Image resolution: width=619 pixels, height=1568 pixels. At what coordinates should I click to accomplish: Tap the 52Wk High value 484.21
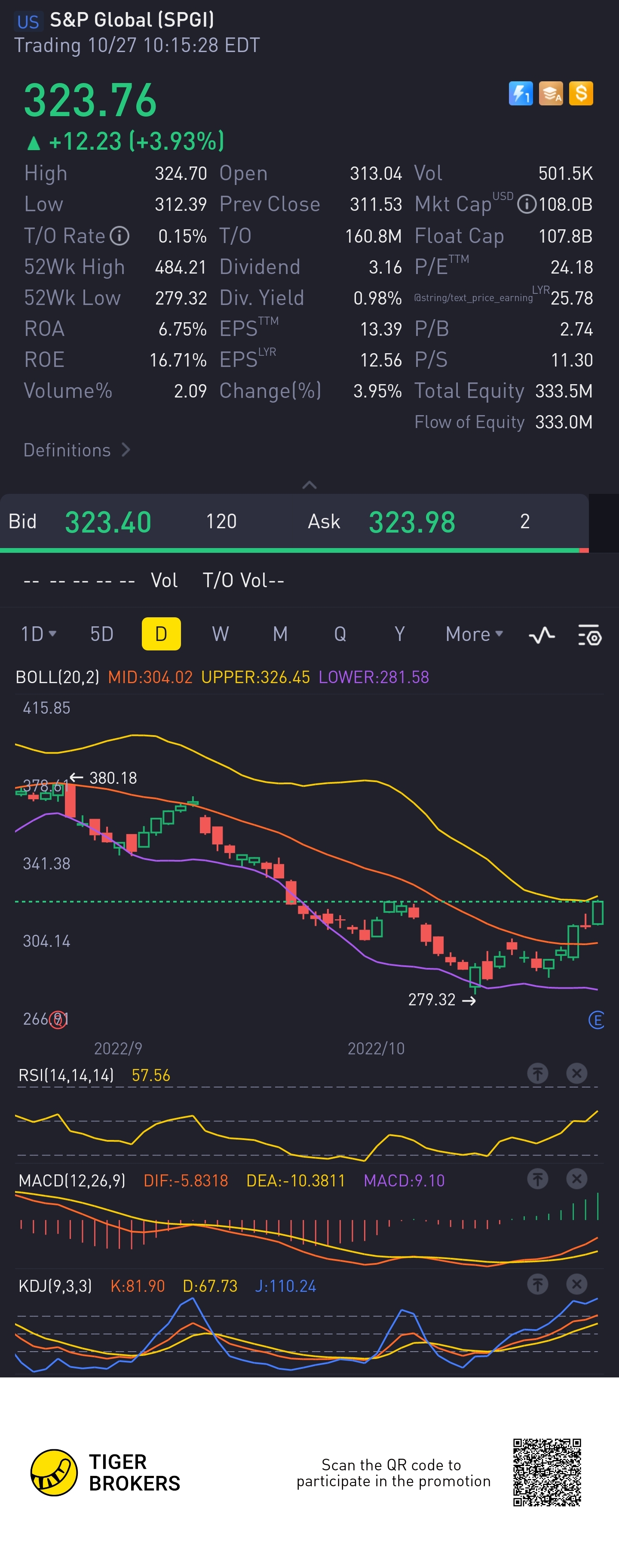(x=181, y=267)
